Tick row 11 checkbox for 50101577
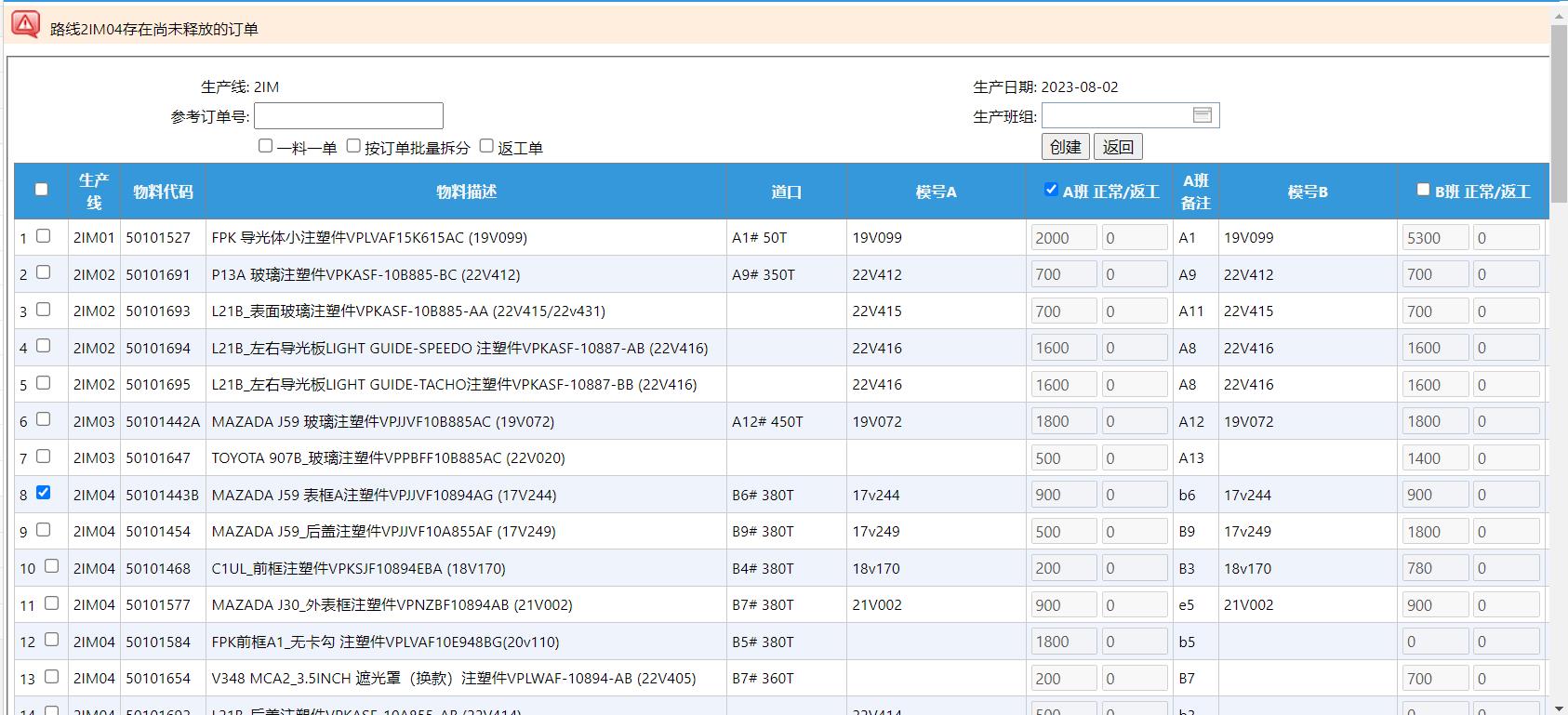Image resolution: width=1568 pixels, height=715 pixels. pos(51,603)
